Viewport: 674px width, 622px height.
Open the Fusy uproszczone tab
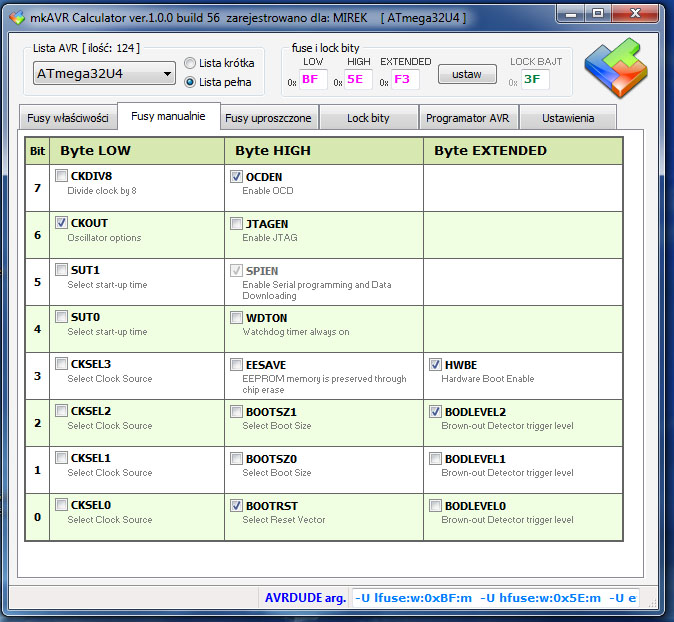click(x=269, y=118)
